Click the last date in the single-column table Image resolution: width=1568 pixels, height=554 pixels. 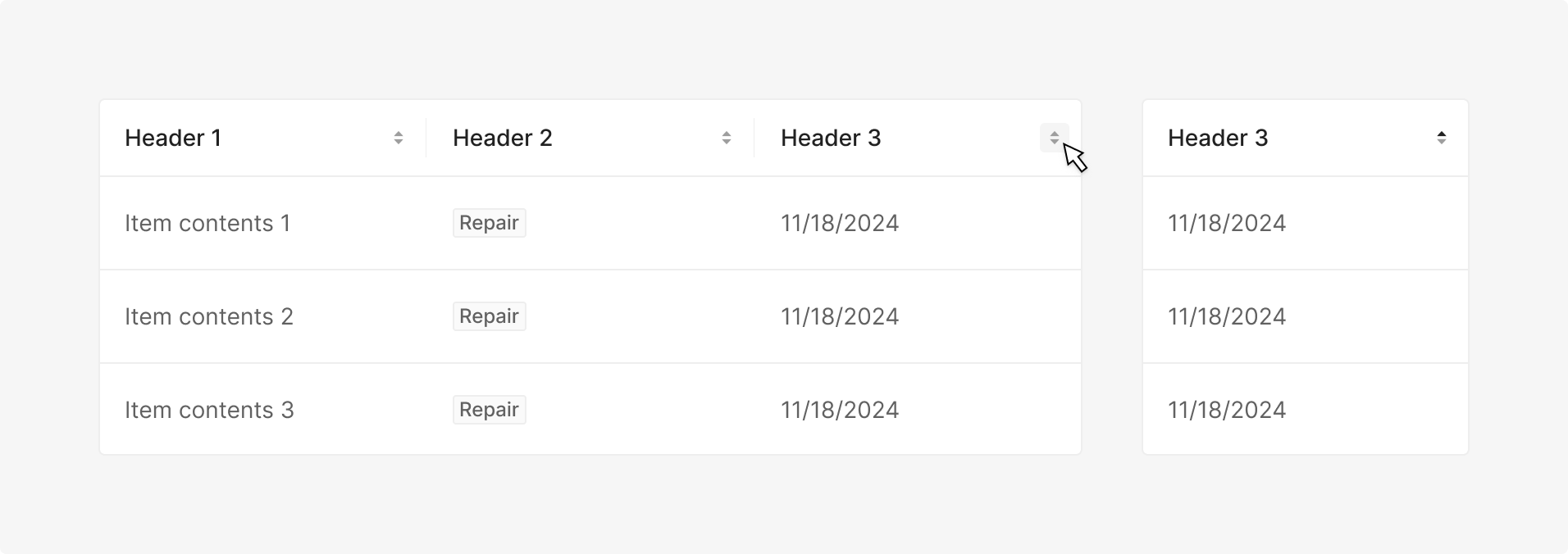coord(1227,410)
